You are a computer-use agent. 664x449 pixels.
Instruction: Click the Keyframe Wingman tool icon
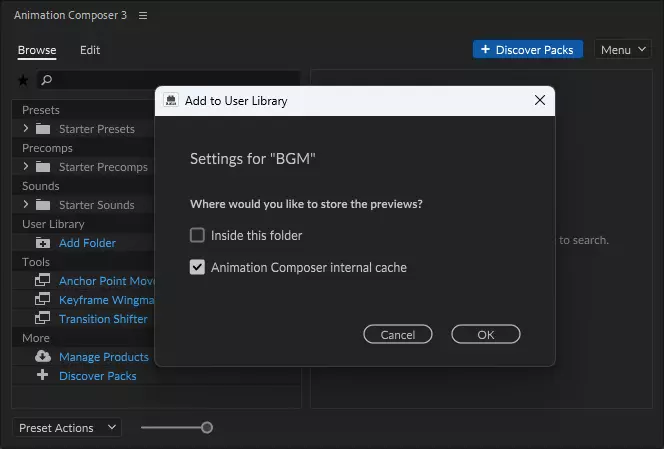pos(42,299)
